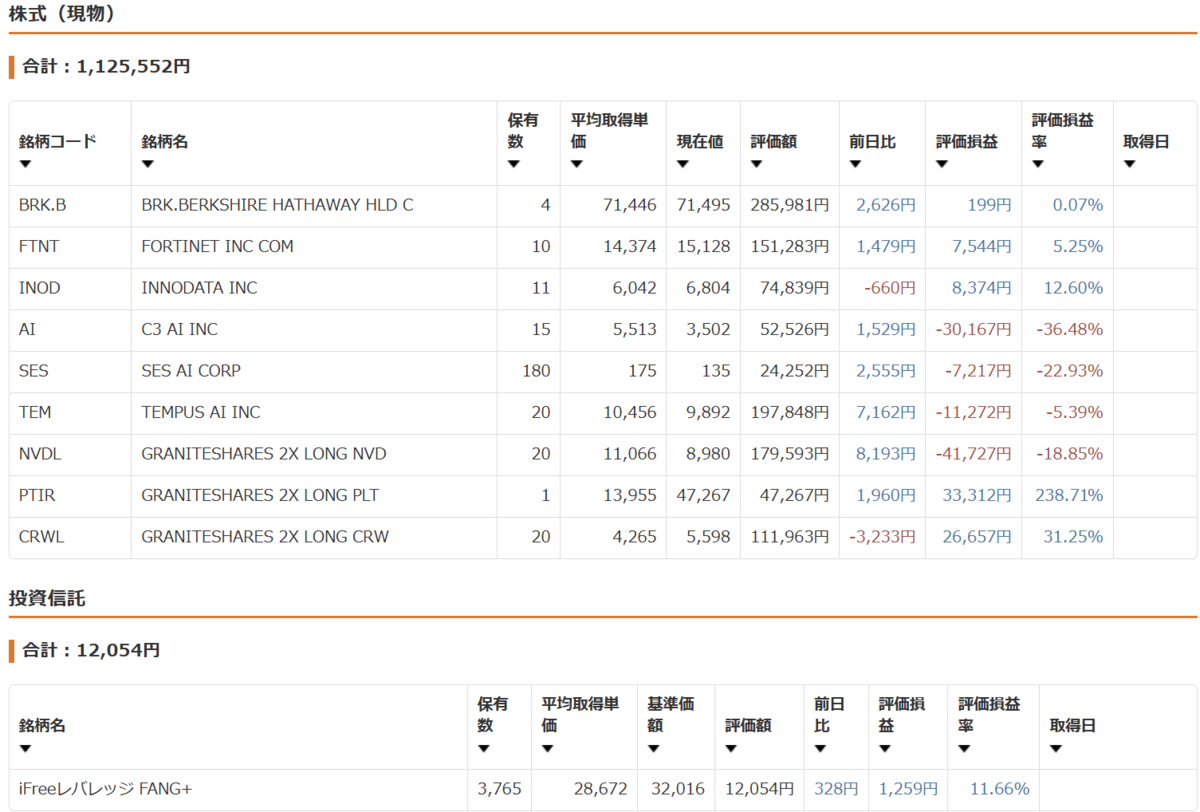Screen dimensions: 1200x812
Task: Click BRK.B valuation 285,981円
Action: pyautogui.click(x=790, y=205)
